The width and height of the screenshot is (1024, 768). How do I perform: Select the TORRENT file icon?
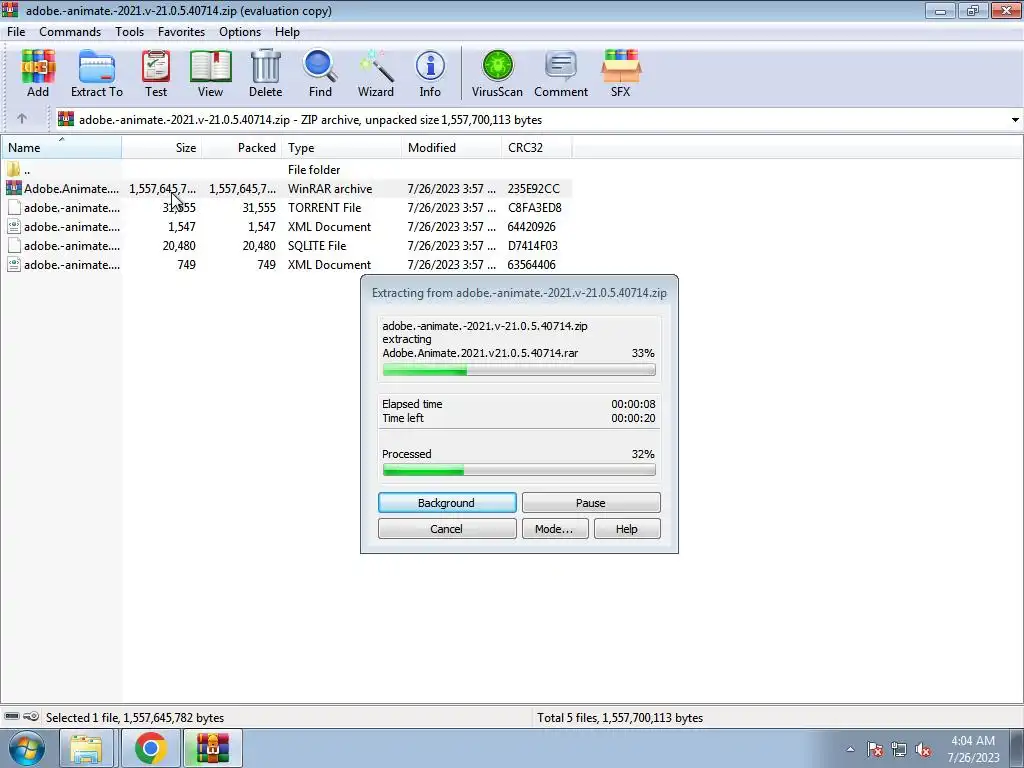coord(14,208)
